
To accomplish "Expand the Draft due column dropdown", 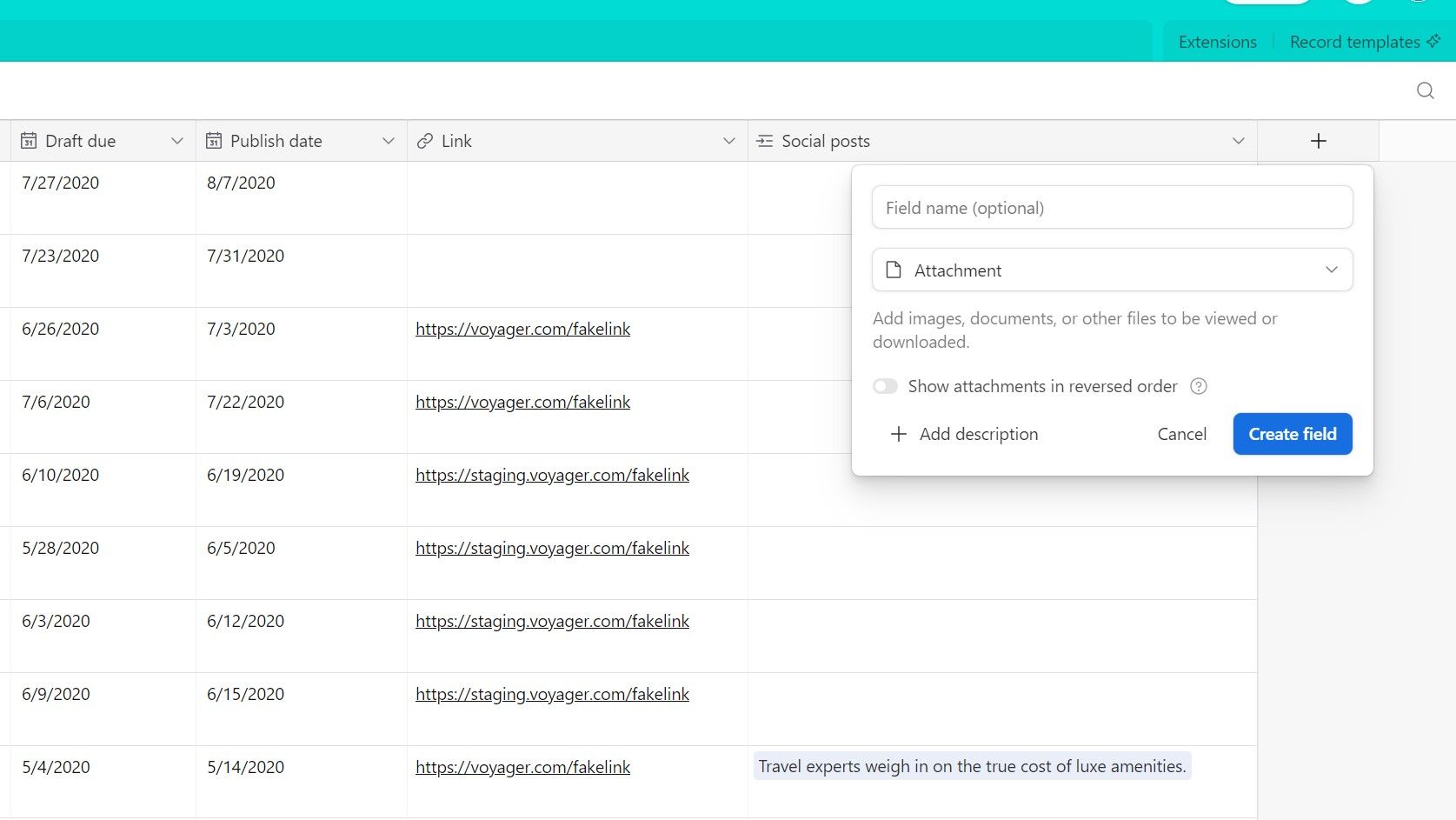I will pos(177,140).
